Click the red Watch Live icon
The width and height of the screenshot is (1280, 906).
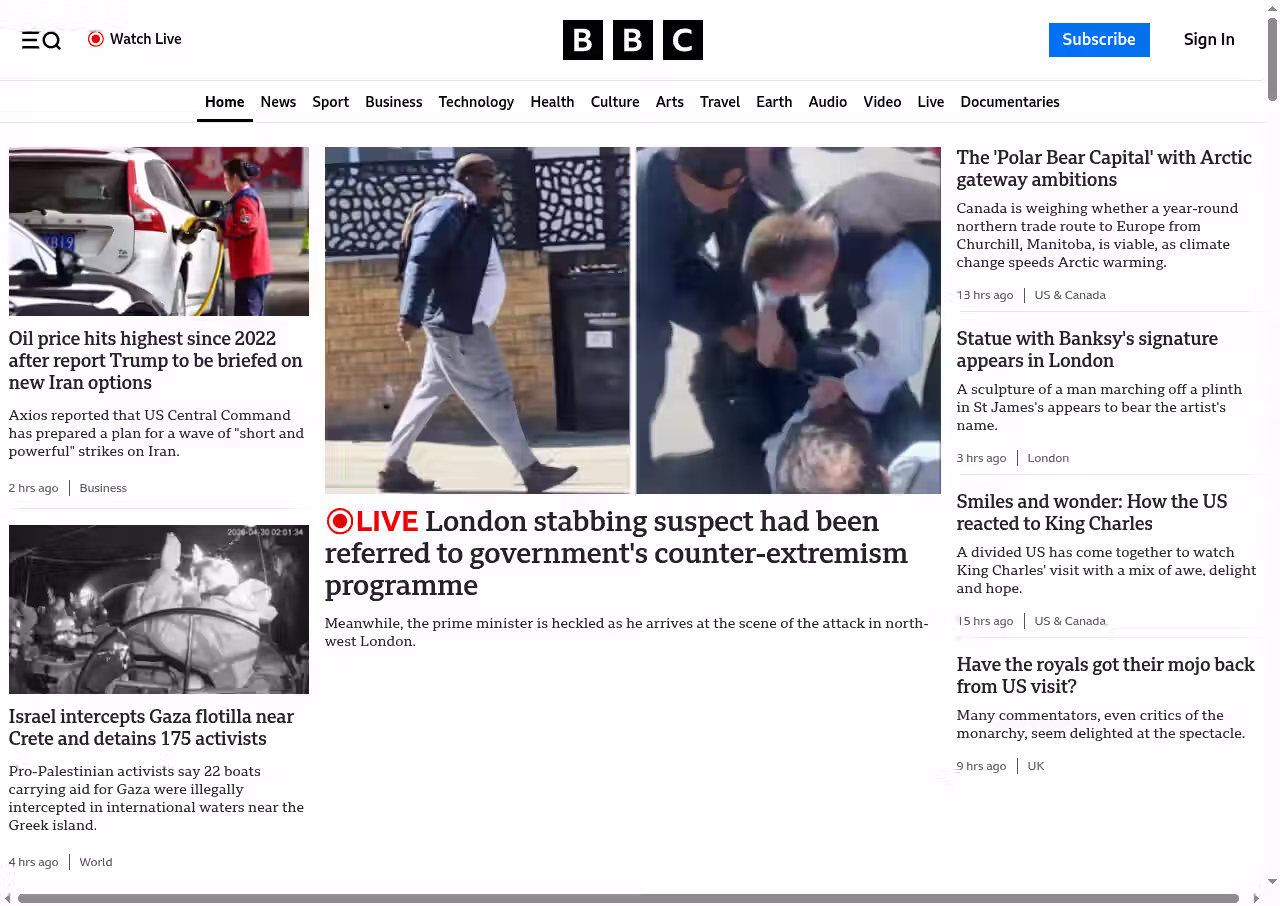pos(96,39)
